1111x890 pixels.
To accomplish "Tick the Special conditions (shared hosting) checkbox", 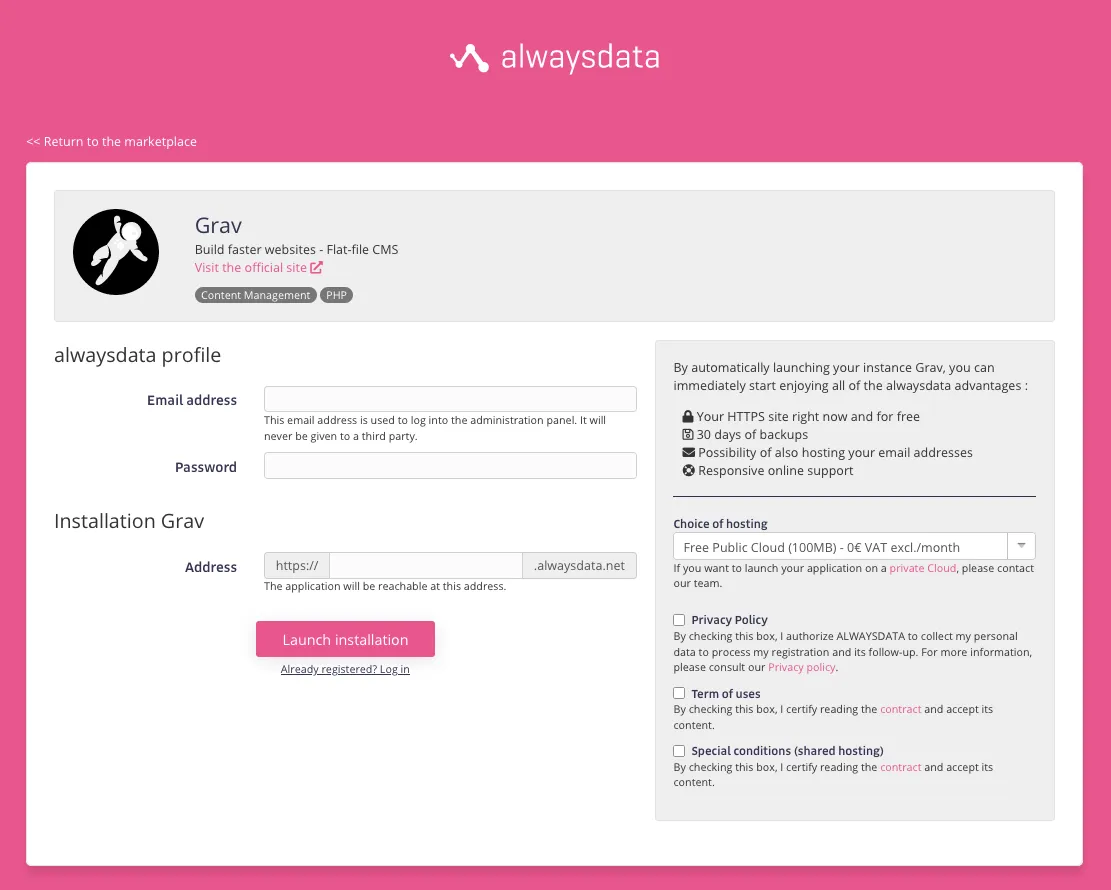I will coord(679,750).
